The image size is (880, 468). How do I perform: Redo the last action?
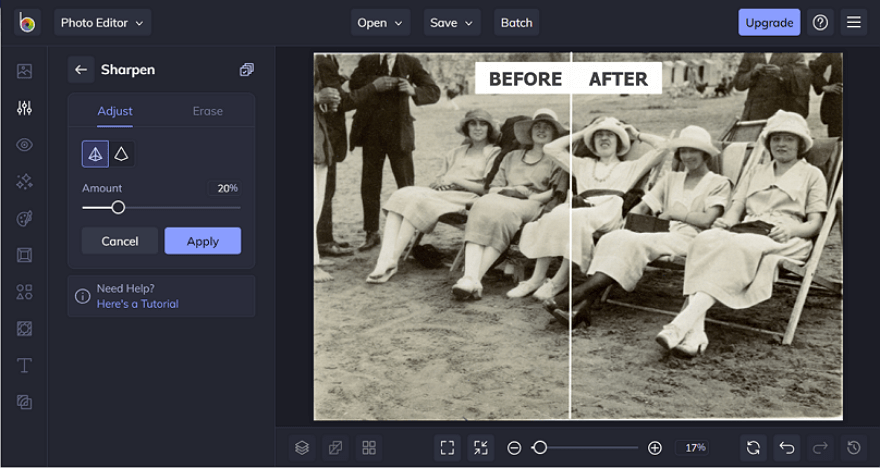(x=821, y=448)
